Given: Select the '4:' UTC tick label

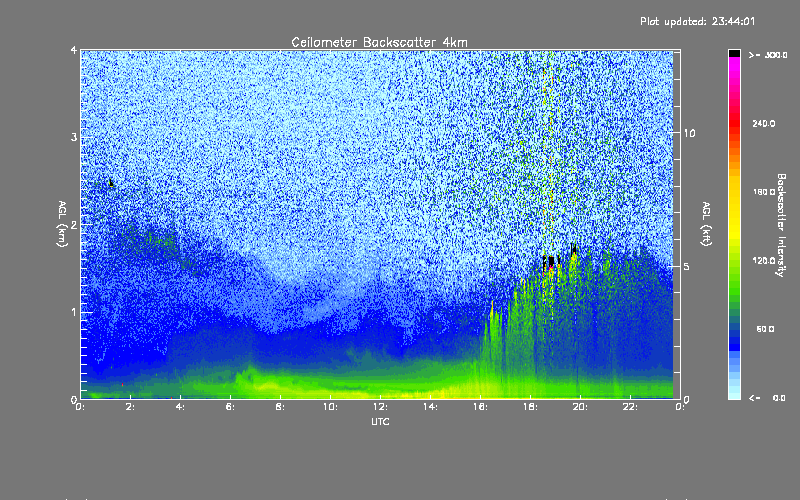Looking at the screenshot, I should (180, 407).
